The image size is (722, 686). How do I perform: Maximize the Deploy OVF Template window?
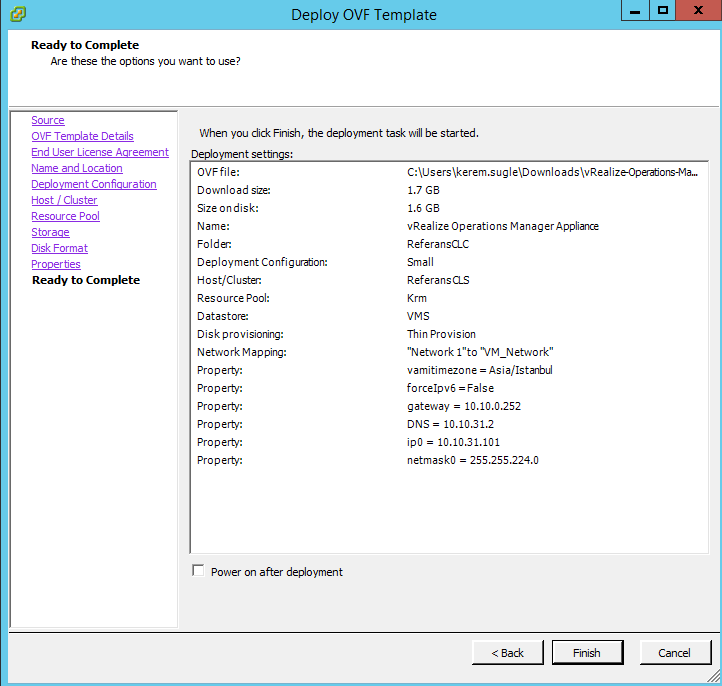click(x=663, y=10)
